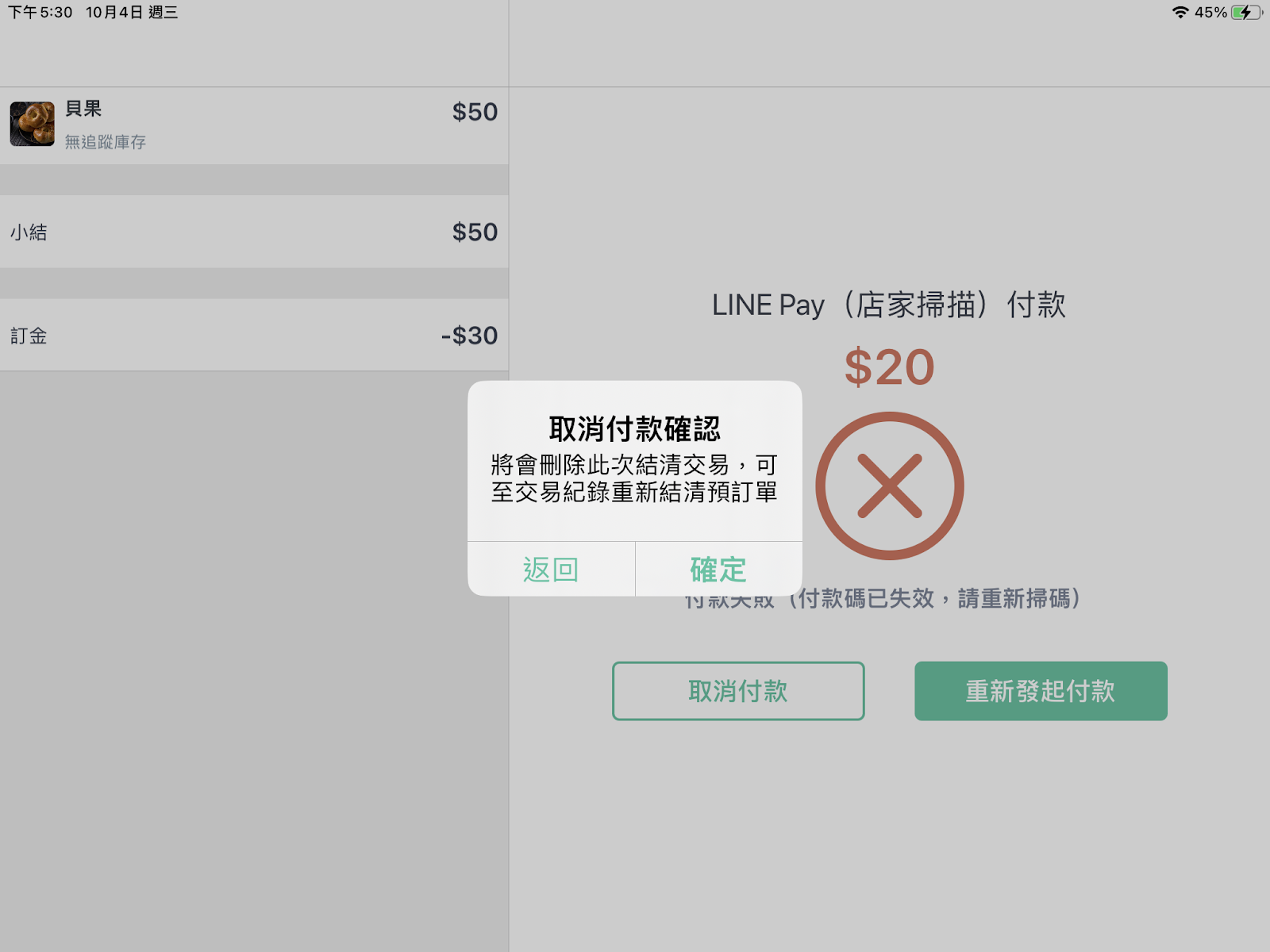Screen dimensions: 1270x952
Task: Click the 訂金 deposit row
Action: click(254, 335)
